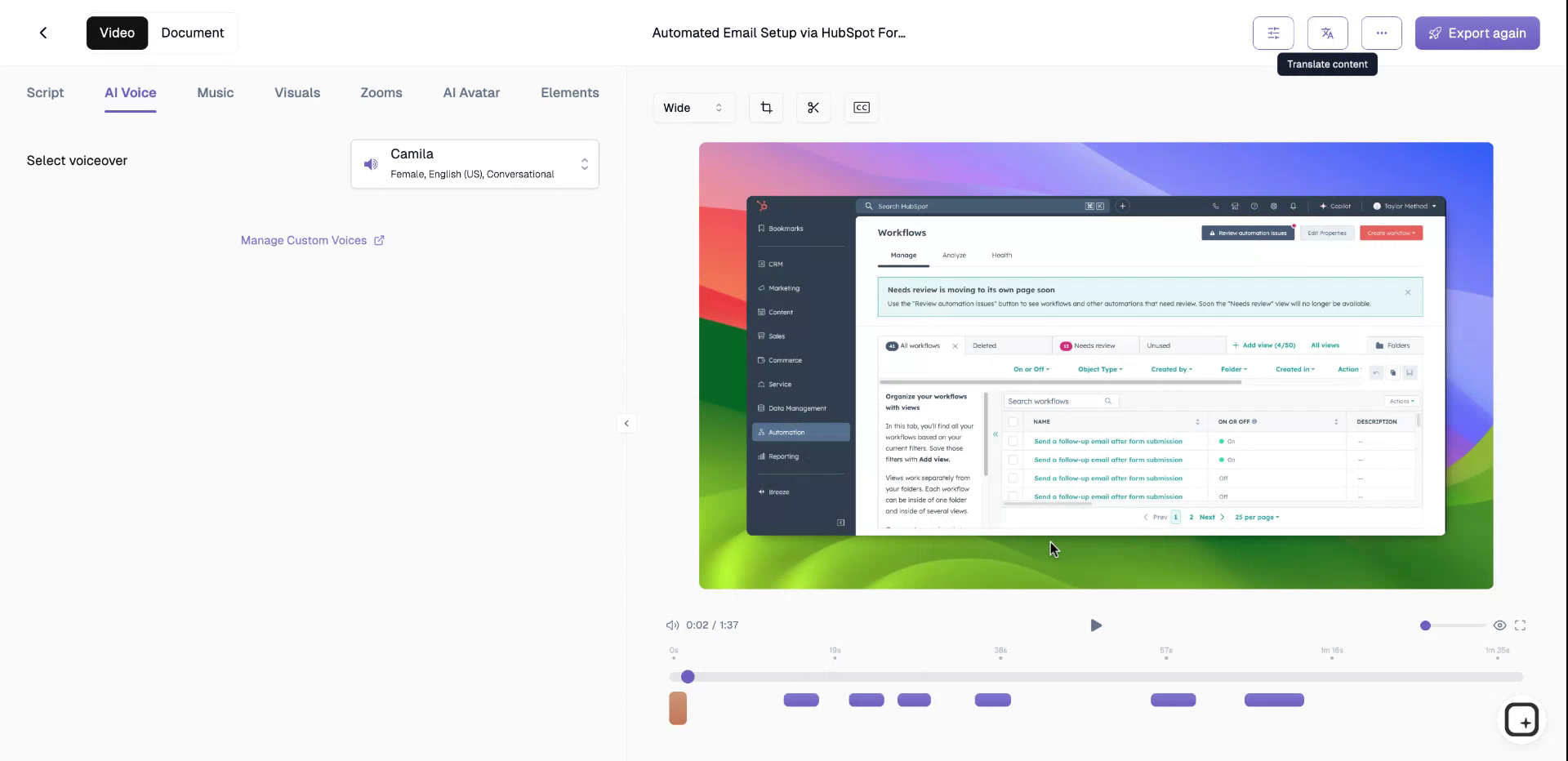Open the floating add button near the corner
This screenshot has height=761, width=1568.
(x=1522, y=719)
